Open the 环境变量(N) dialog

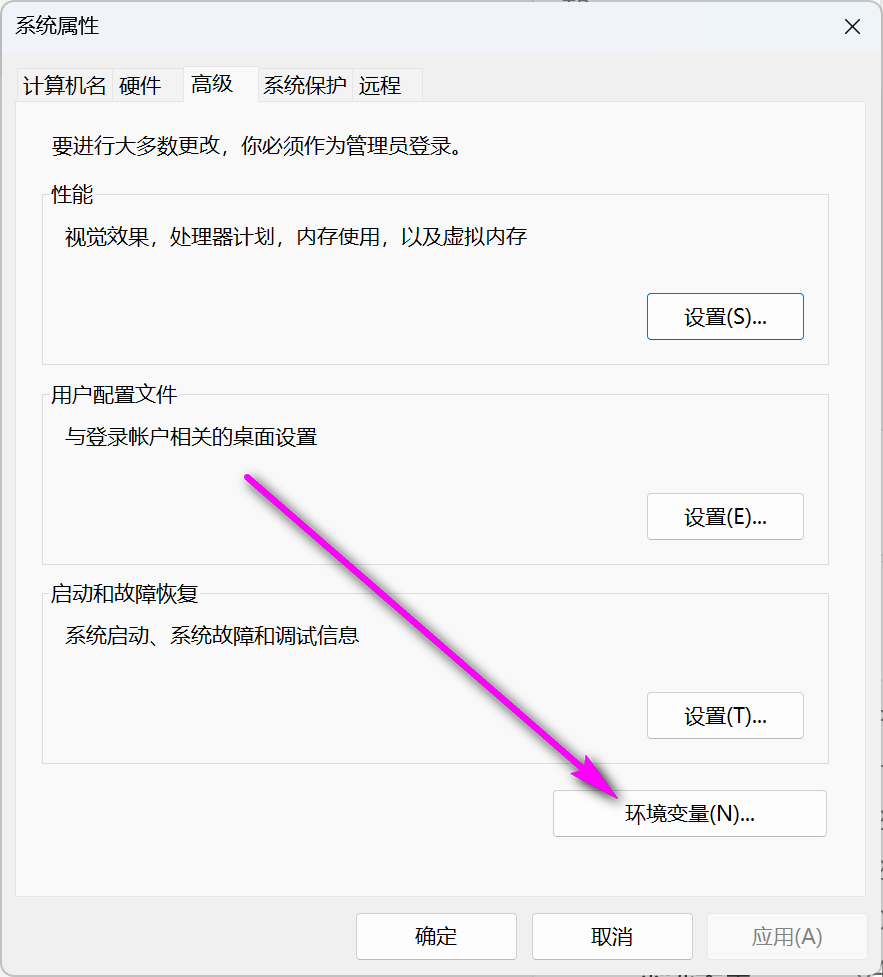point(689,813)
